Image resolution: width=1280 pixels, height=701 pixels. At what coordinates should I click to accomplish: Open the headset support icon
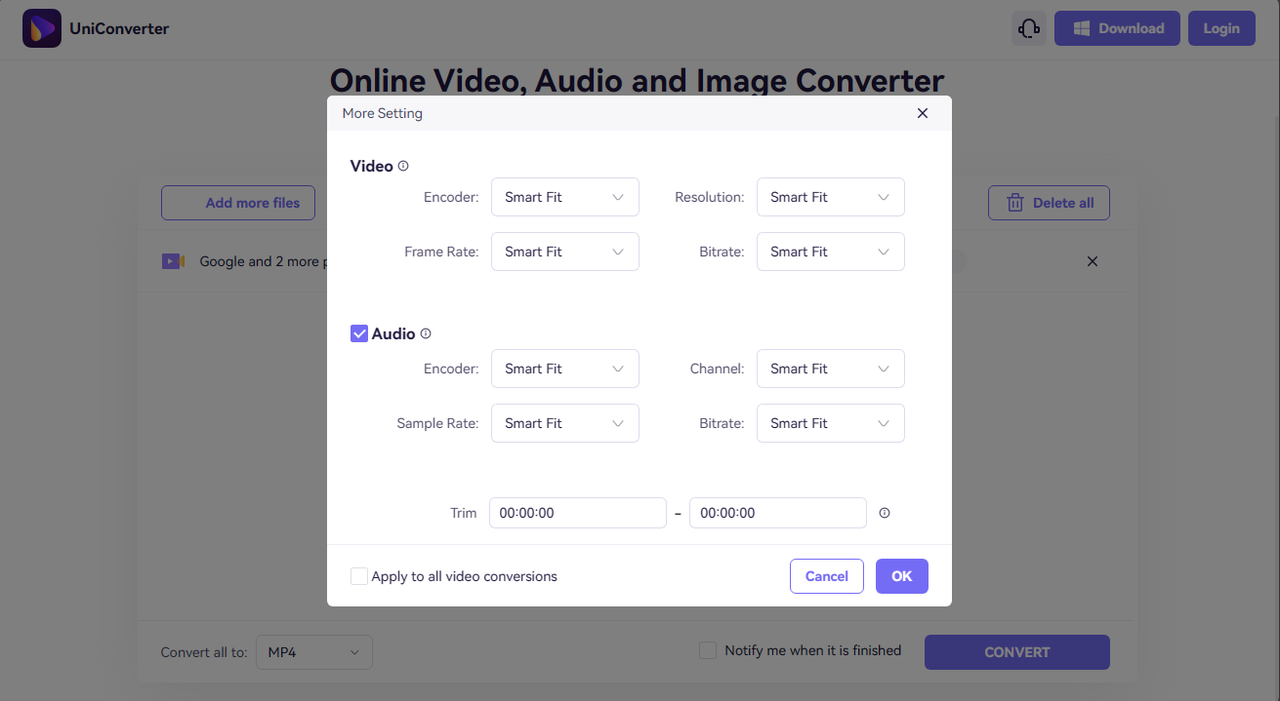1029,28
